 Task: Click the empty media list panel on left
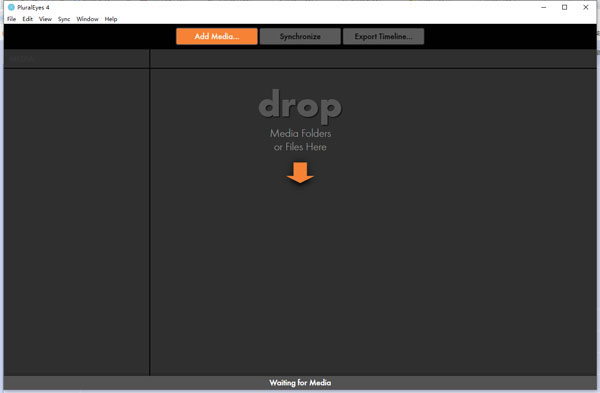point(77,222)
